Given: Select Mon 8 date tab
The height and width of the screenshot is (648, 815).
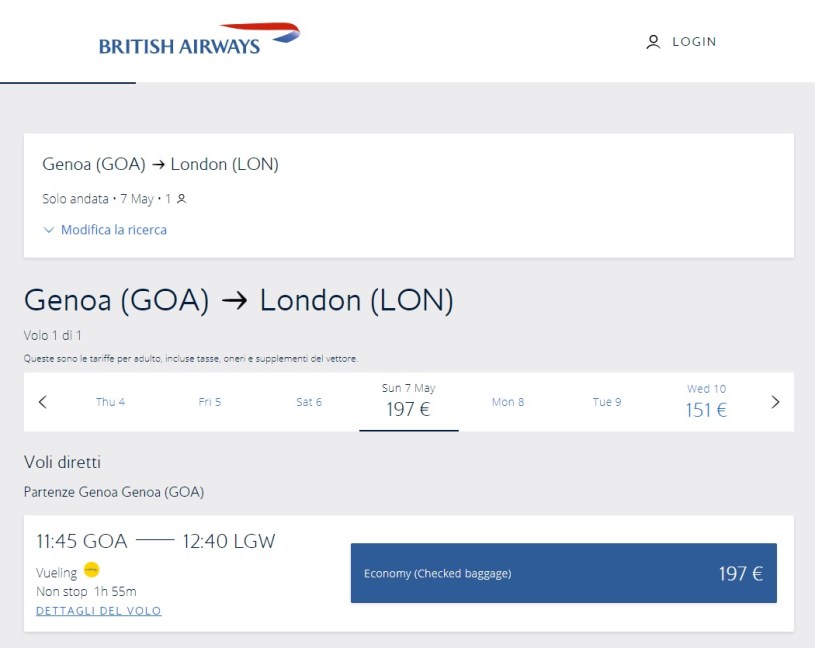Looking at the screenshot, I should [508, 402].
